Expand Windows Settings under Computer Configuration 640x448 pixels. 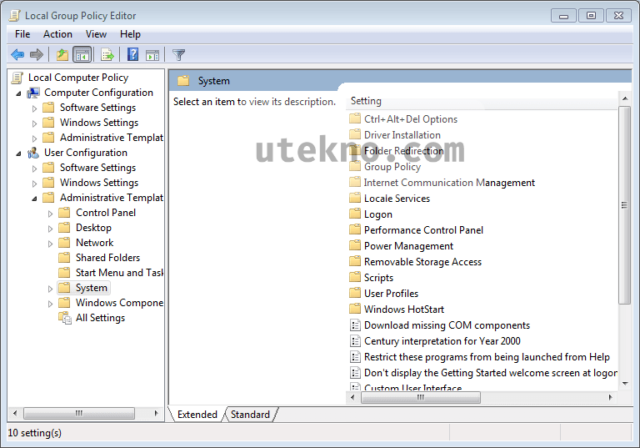34,124
